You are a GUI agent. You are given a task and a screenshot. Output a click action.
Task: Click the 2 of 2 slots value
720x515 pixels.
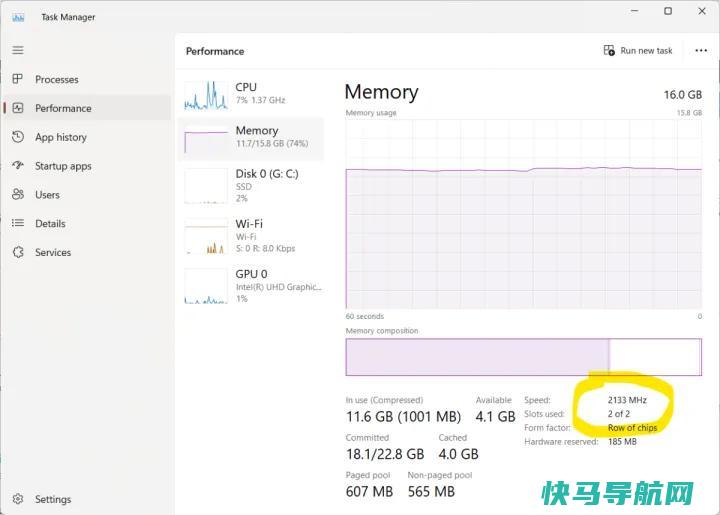[x=619, y=414]
